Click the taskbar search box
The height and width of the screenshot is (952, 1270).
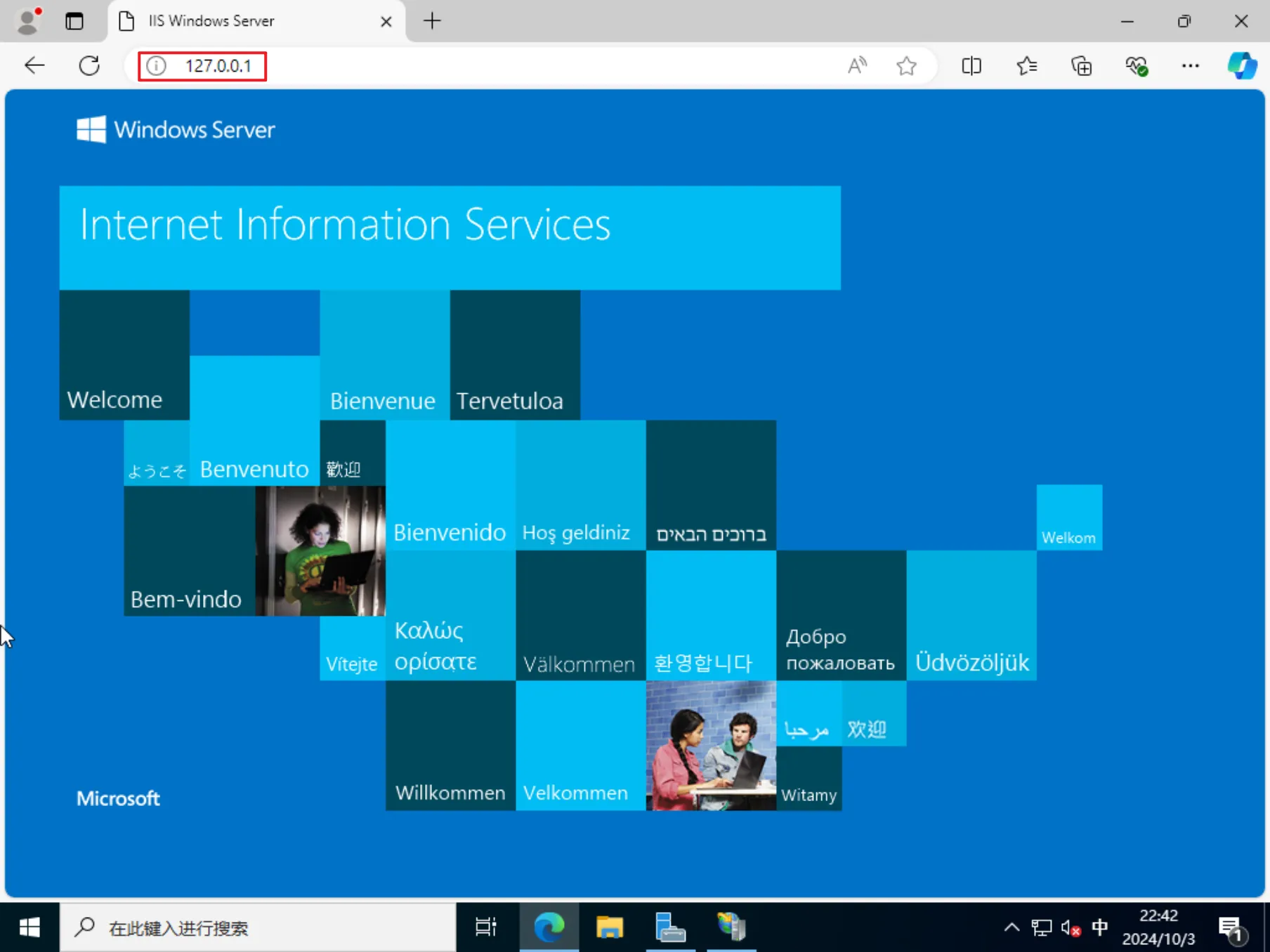tap(258, 928)
